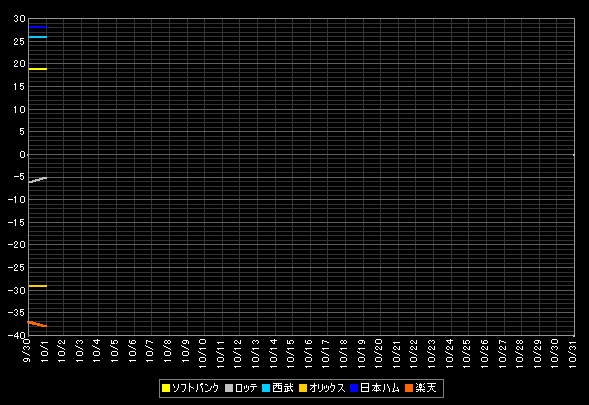589x405 pixels.
Task: Click the -40 y-axis label
Action: pos(17,335)
